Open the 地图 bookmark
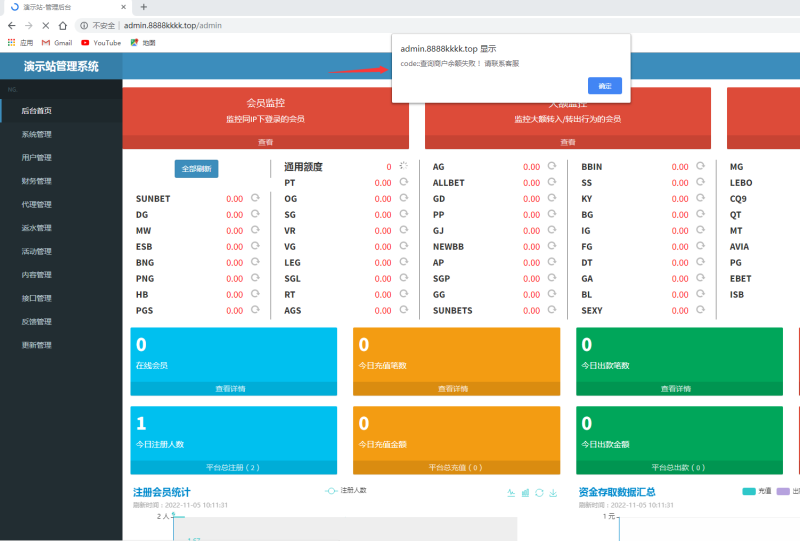 pos(143,43)
